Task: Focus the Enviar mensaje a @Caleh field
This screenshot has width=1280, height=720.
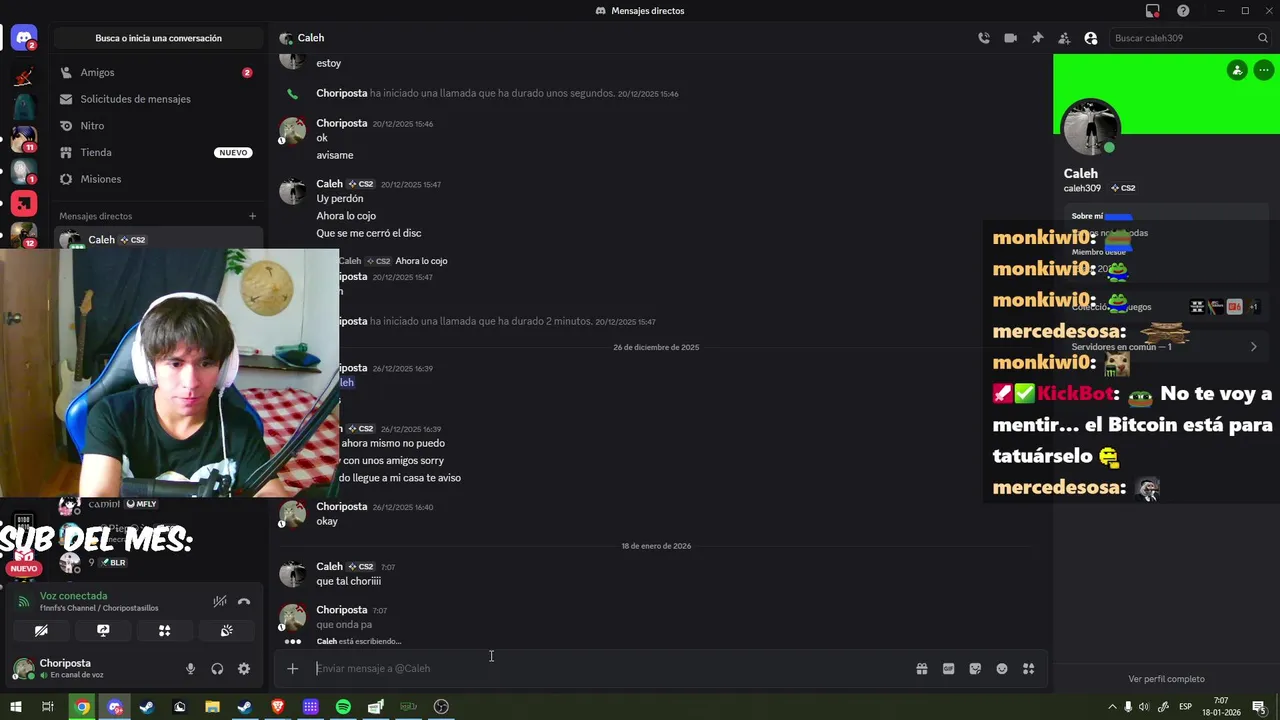Action: [x=610, y=669]
